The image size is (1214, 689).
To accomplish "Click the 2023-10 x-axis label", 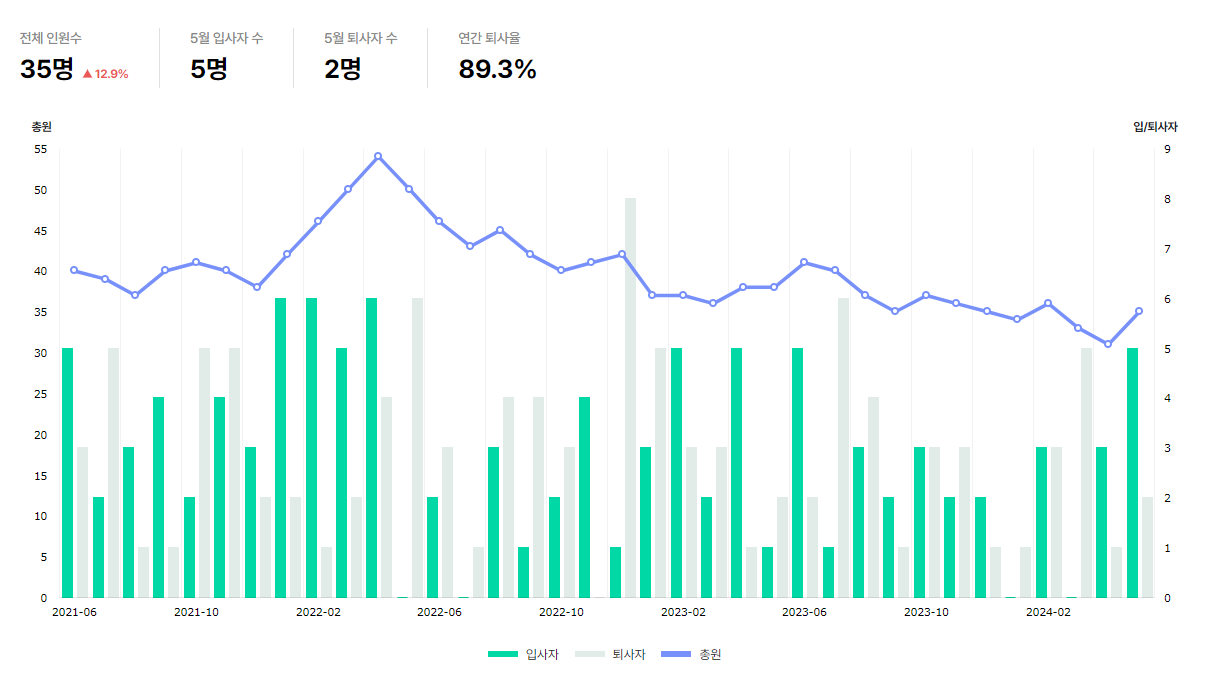I will [926, 612].
